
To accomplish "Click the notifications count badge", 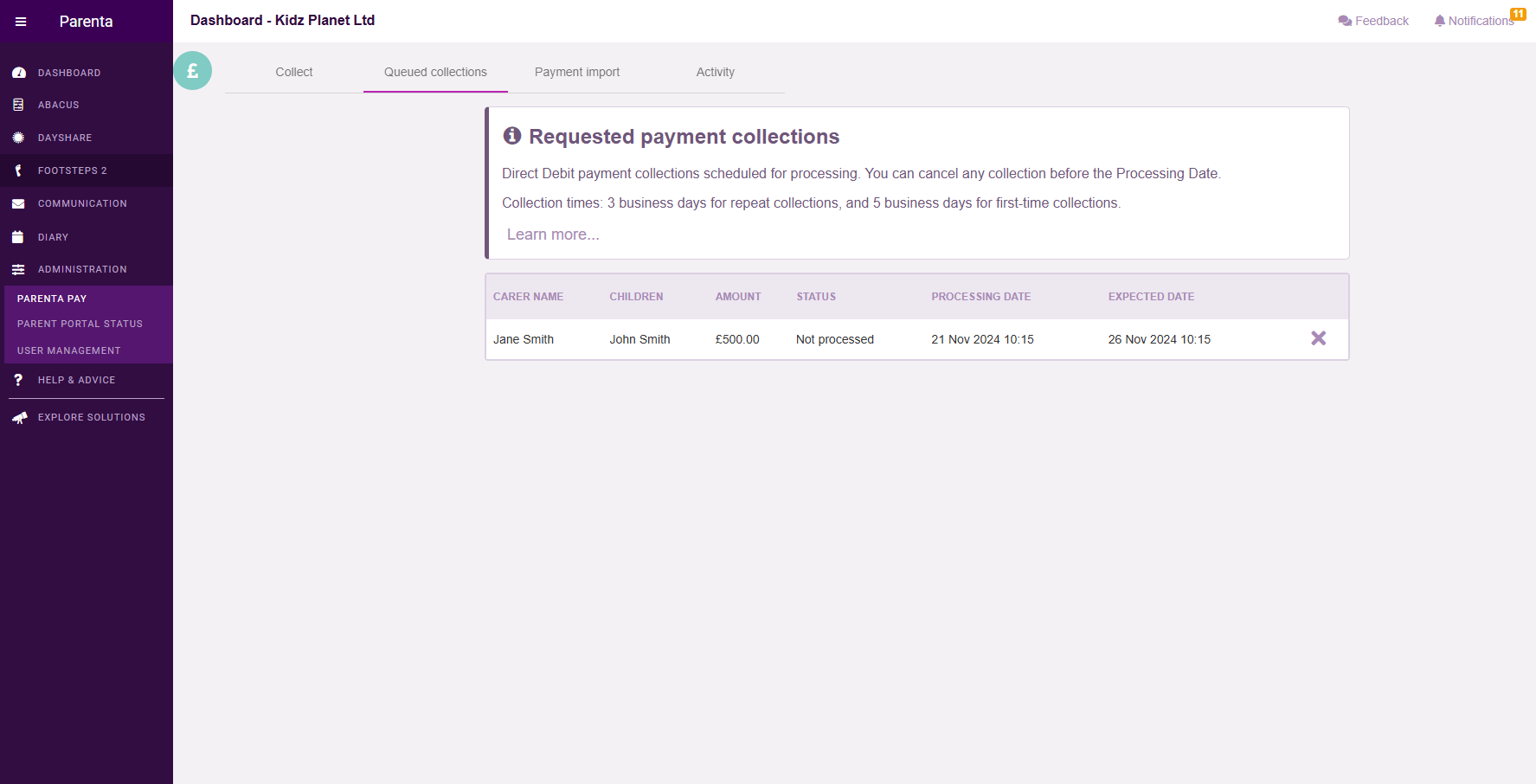I will [1518, 14].
